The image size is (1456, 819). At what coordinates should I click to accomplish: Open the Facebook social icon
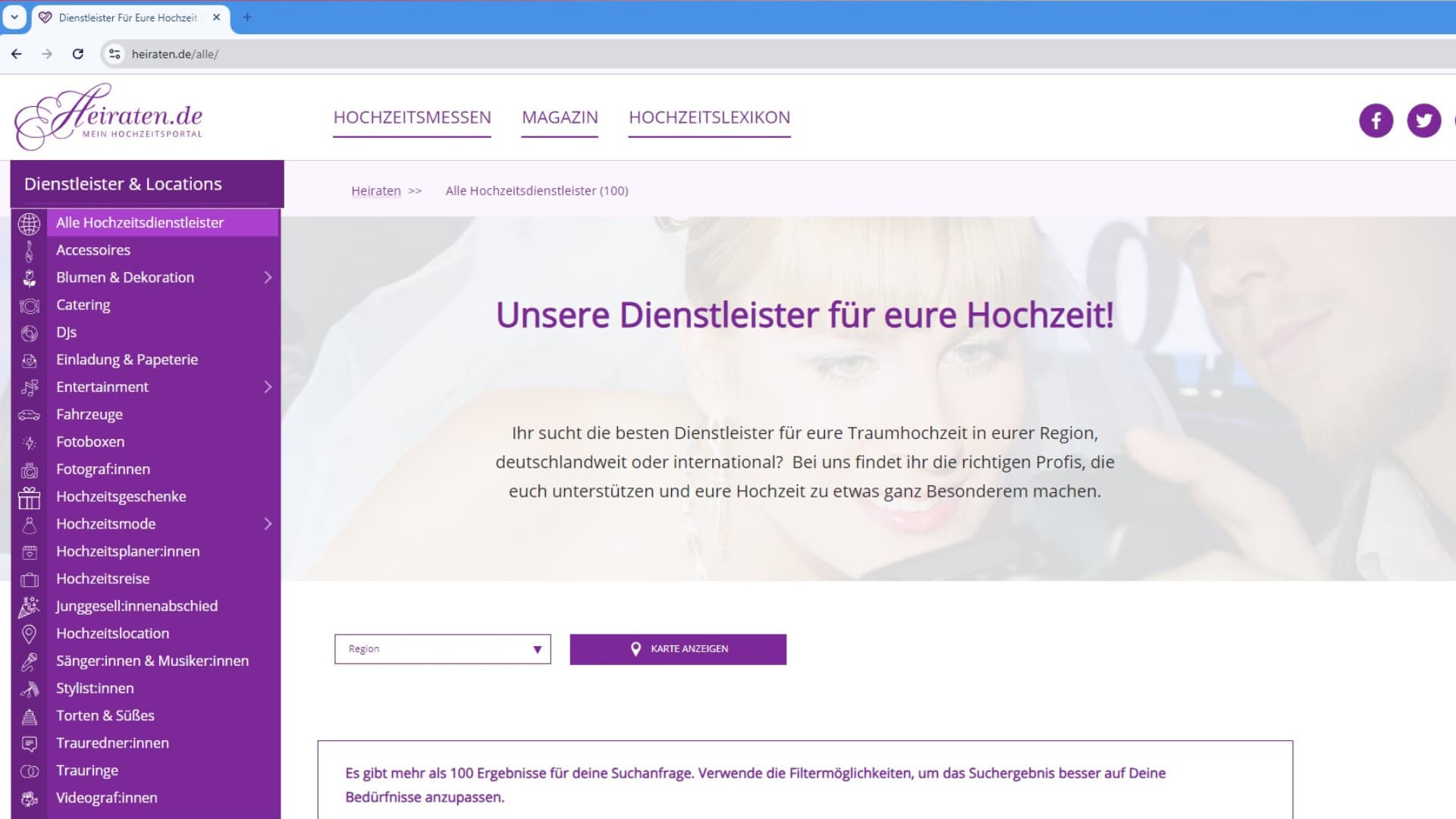(x=1376, y=120)
